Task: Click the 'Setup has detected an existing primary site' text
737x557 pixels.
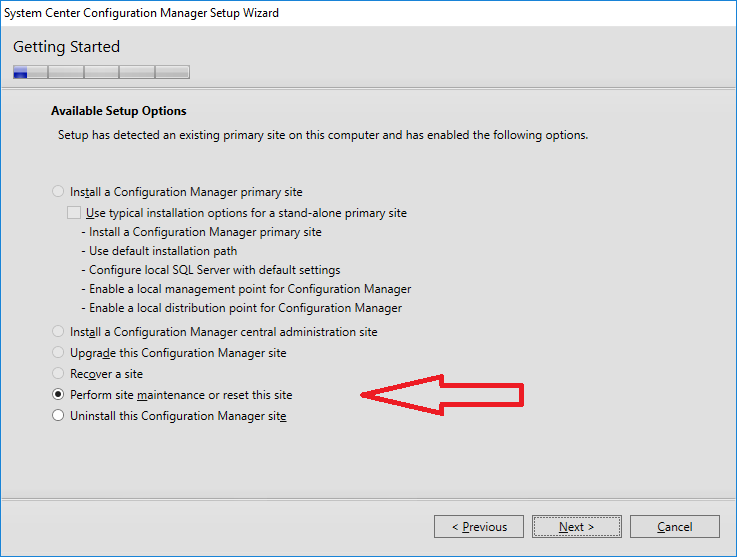Action: tap(323, 135)
